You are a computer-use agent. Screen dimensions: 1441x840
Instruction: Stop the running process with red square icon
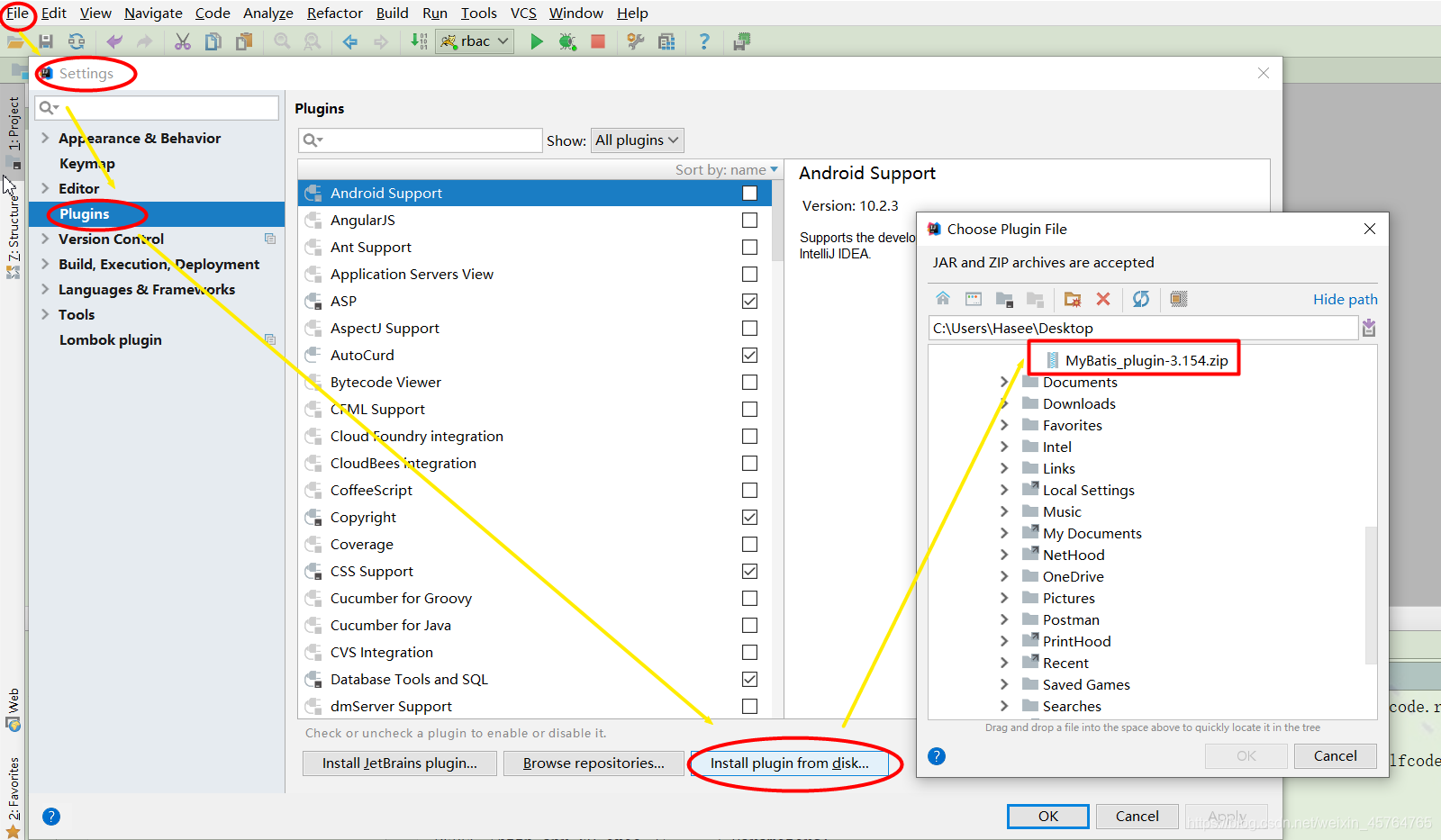598,41
